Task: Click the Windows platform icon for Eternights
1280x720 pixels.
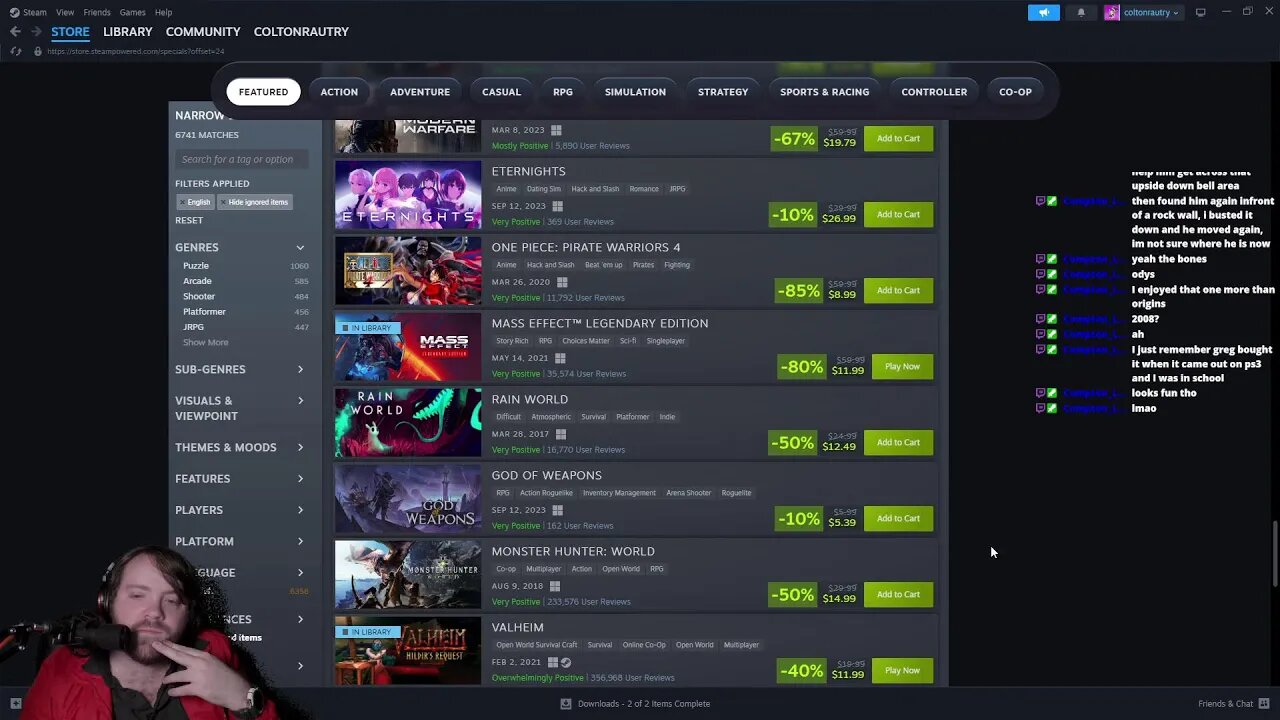Action: 557,206
